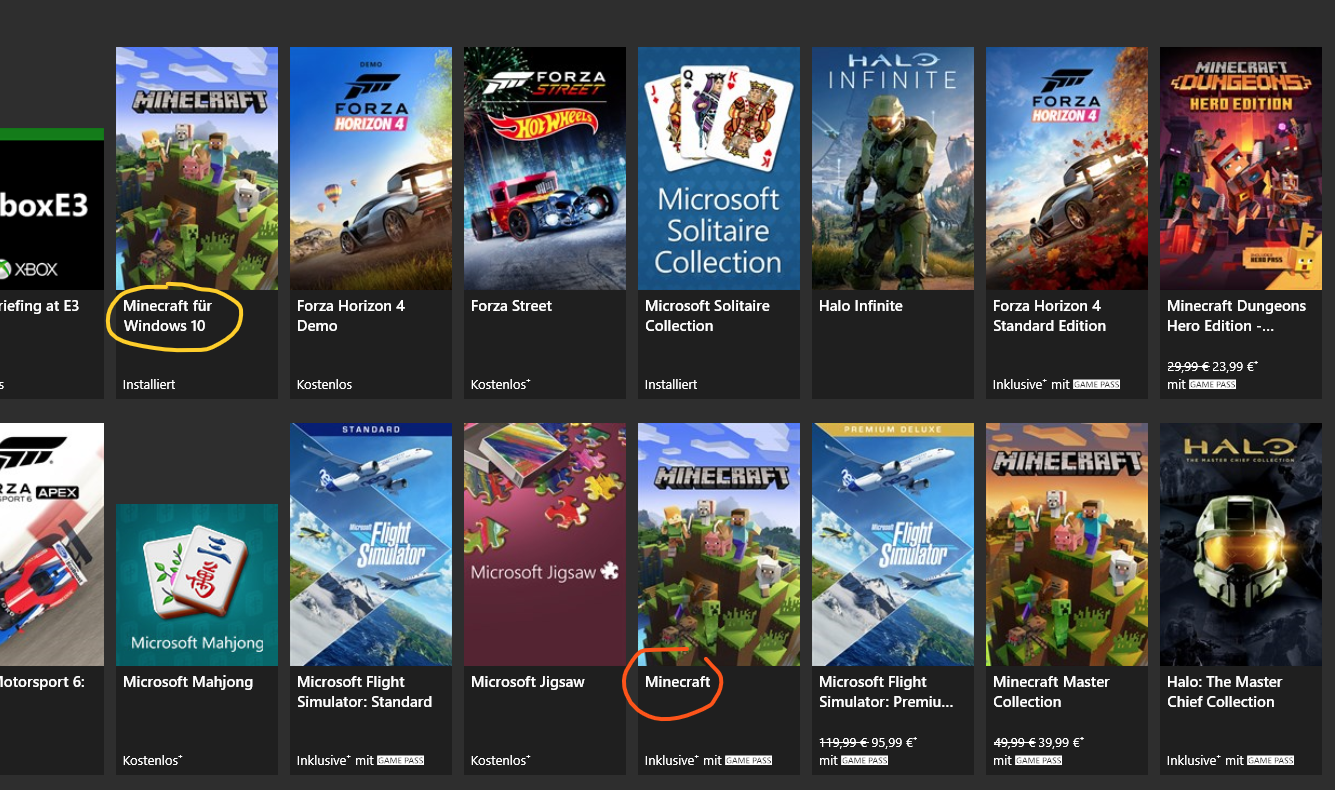Click 'Inklusive mit Game Pass' under Flight Simulator Standard
1335x790 pixels.
(361, 760)
